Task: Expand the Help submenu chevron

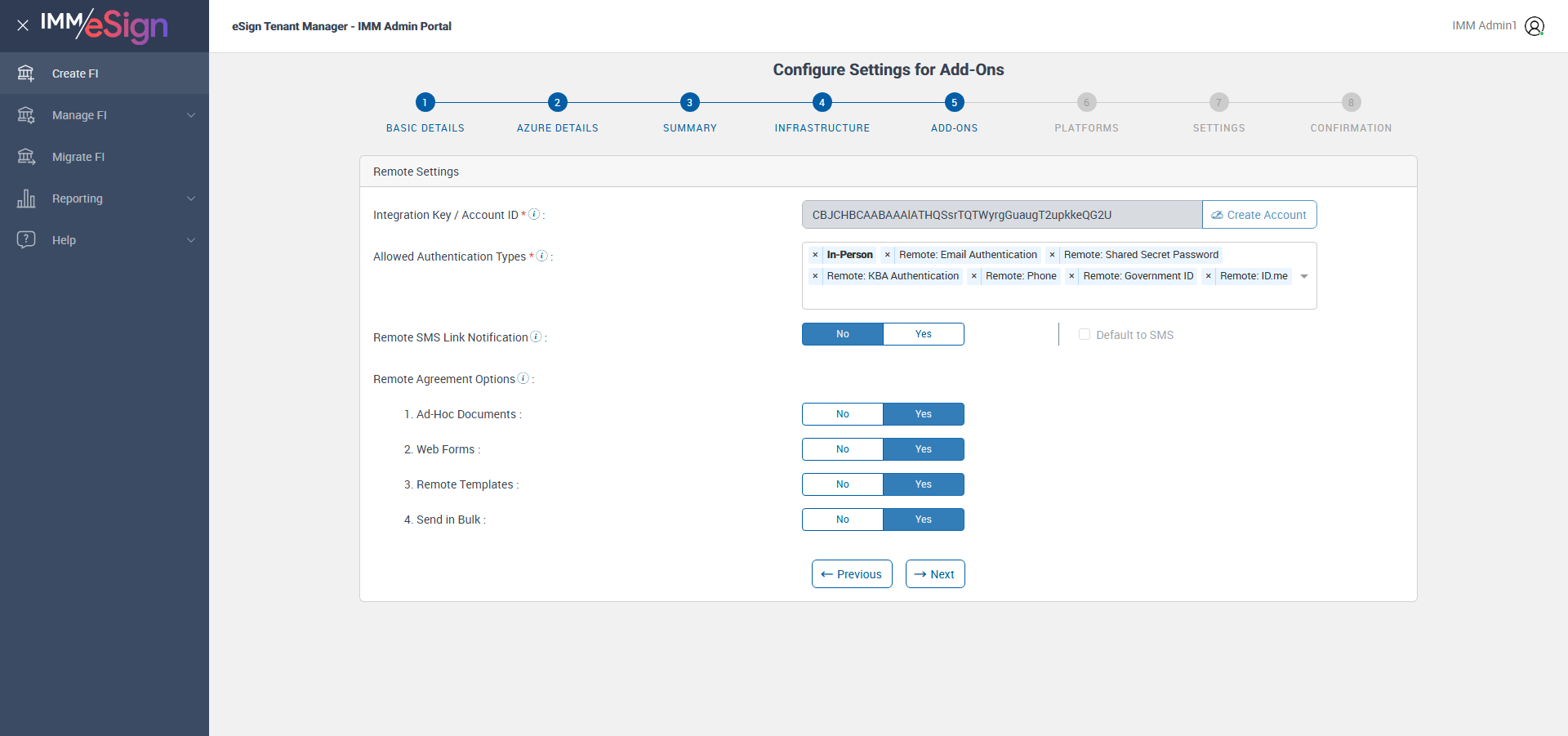Action: point(191,240)
